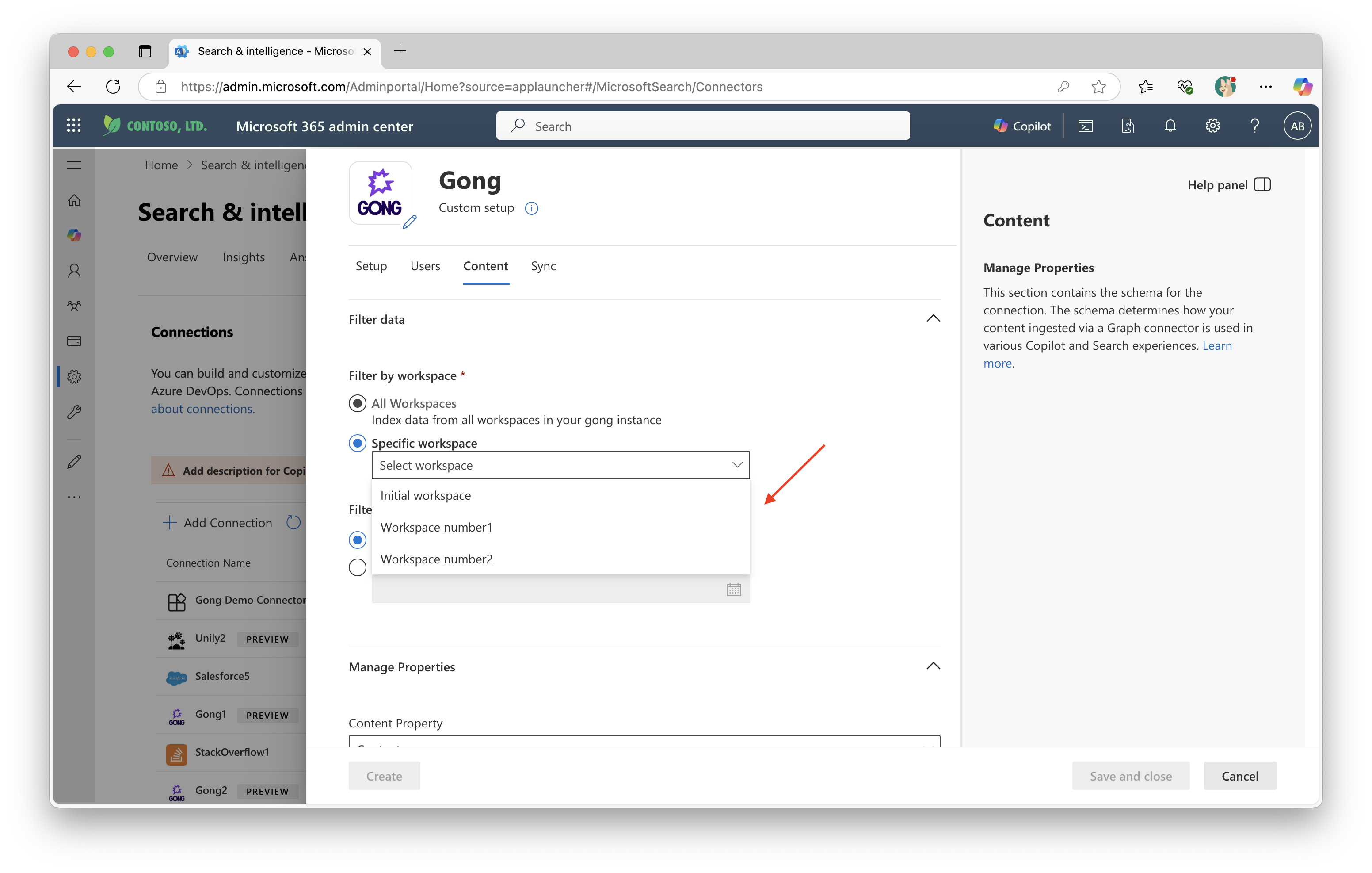
Task: Toggle the Help panel icon
Action: coord(1262,185)
